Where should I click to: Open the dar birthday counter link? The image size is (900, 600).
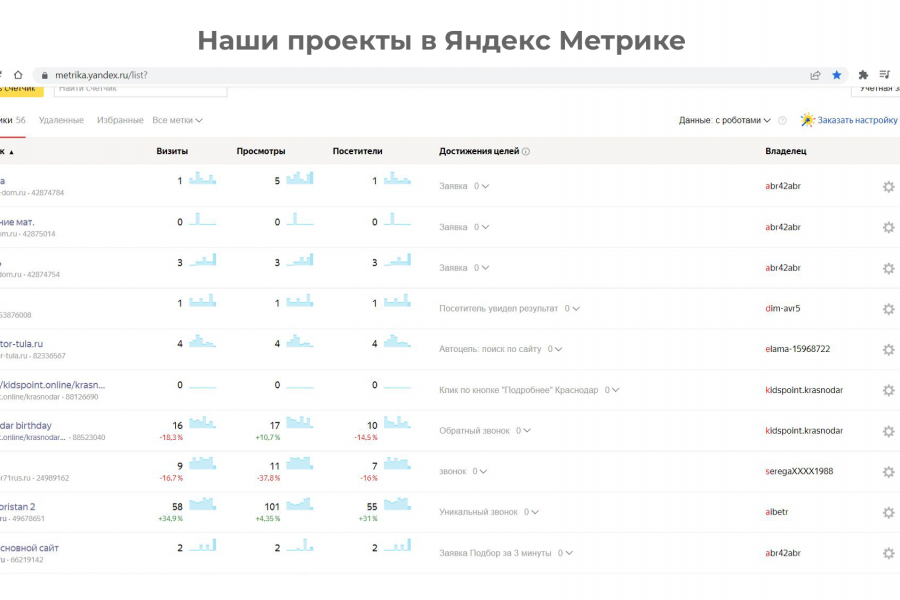[26, 425]
